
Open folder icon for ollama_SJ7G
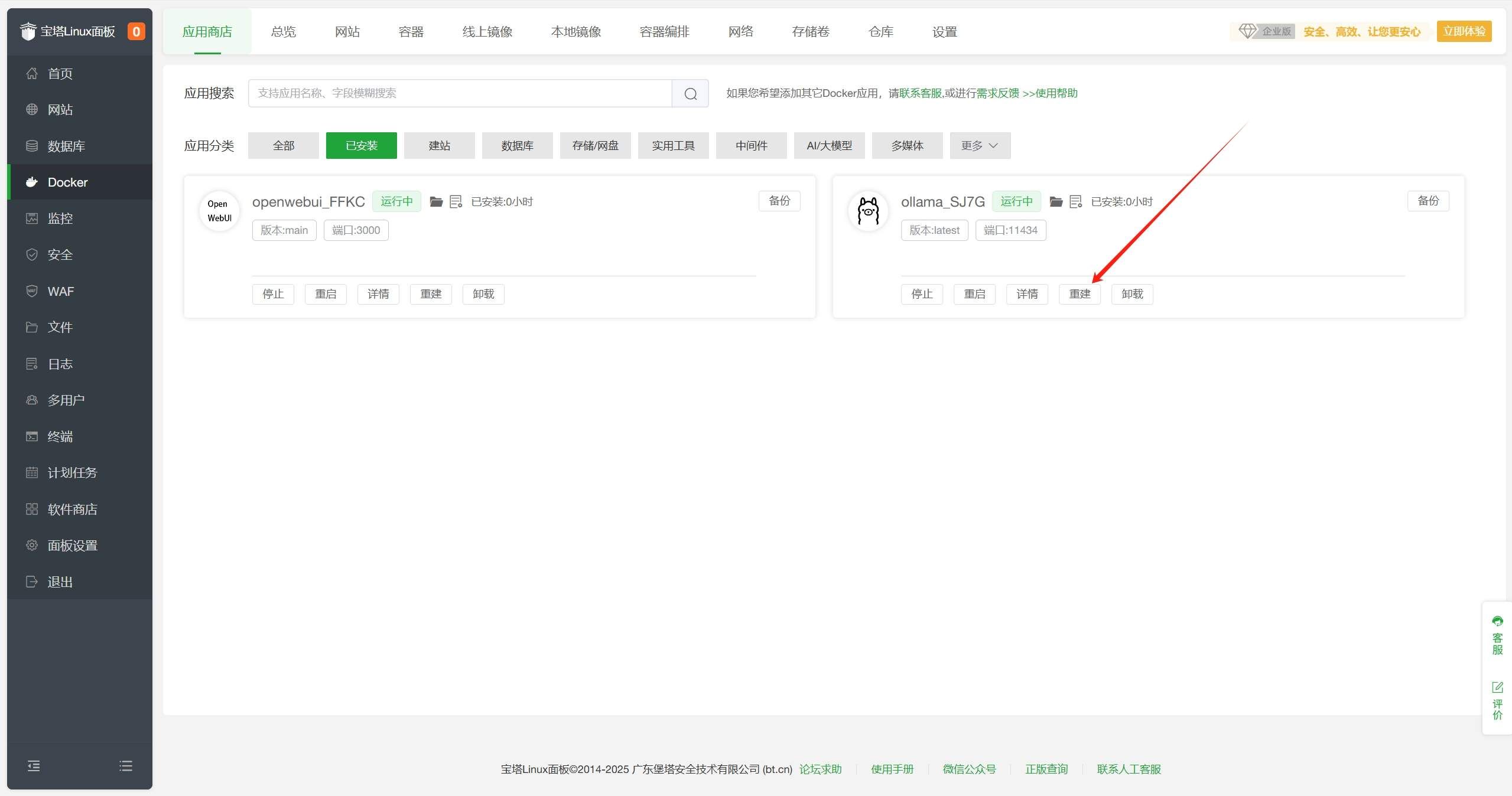pos(1056,202)
